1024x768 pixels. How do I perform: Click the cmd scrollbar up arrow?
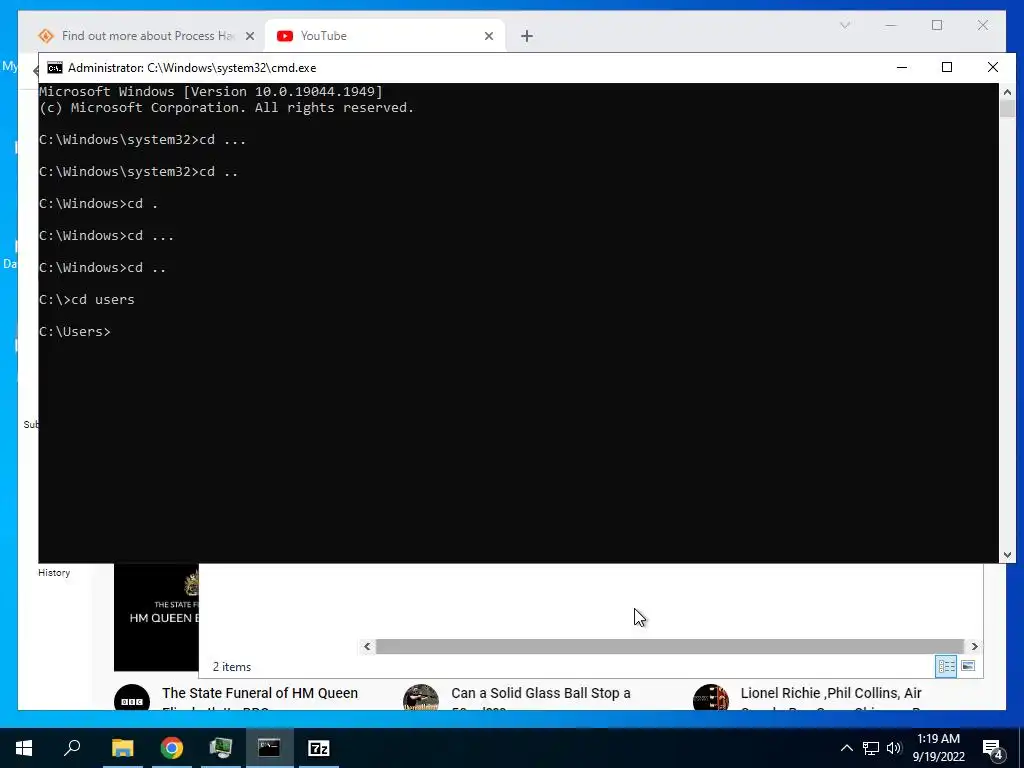pos(1007,92)
